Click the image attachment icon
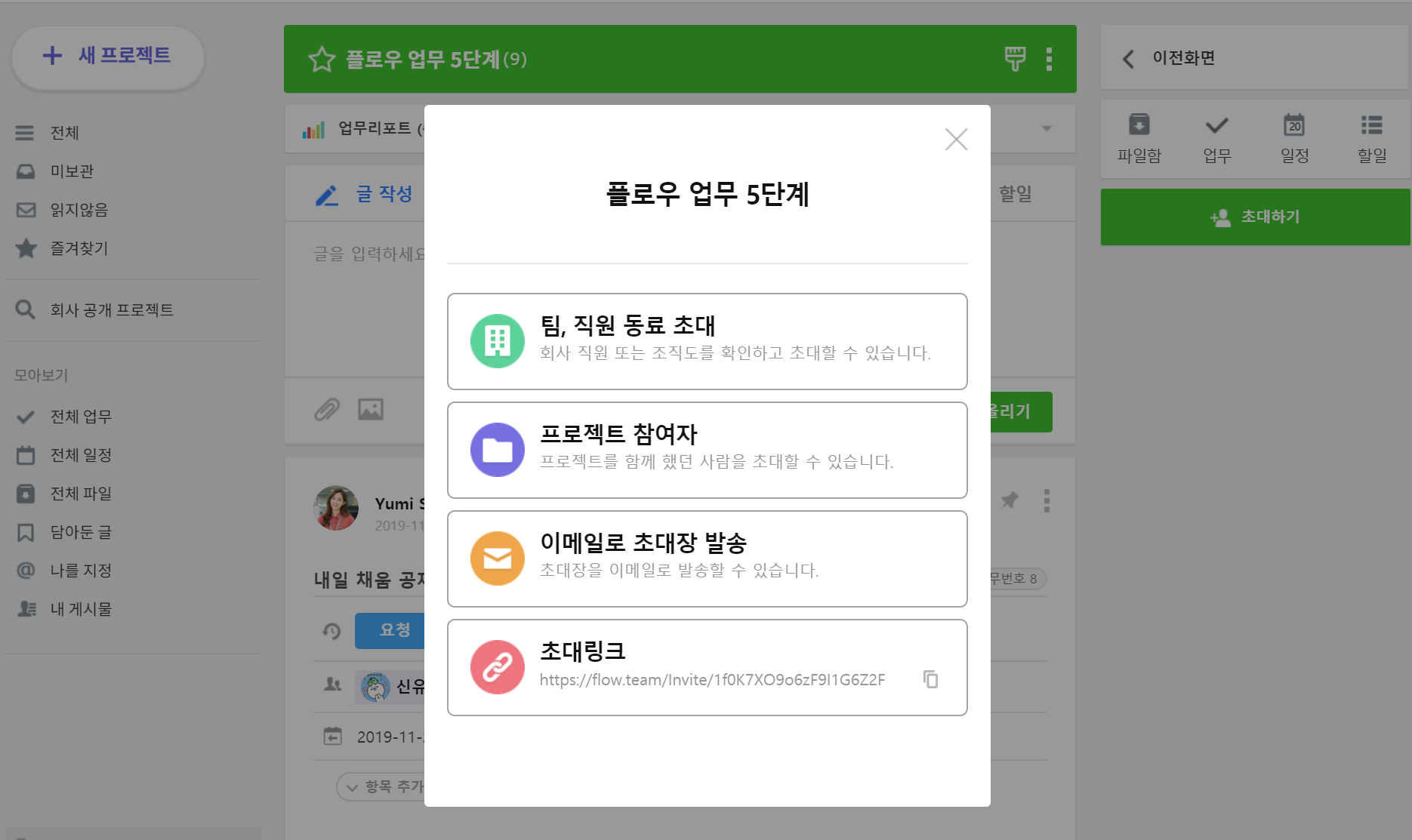This screenshot has height=840, width=1412. coord(371,410)
